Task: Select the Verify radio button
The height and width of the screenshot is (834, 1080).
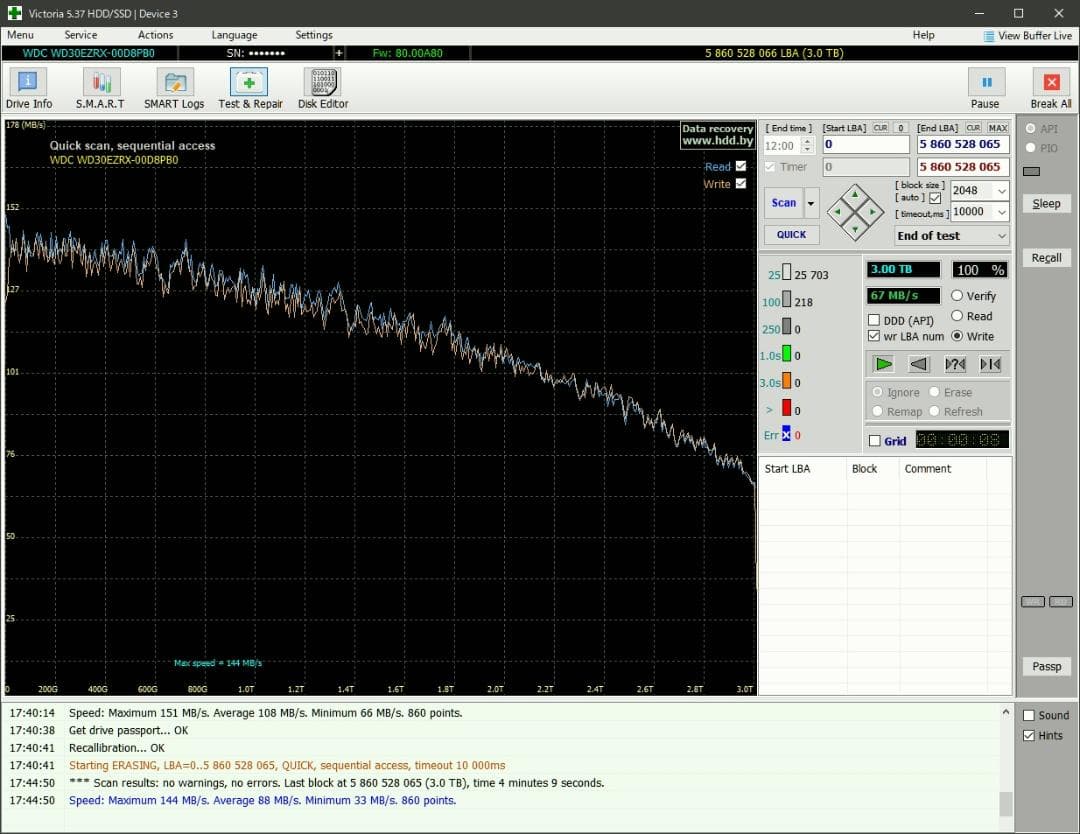Action: (x=957, y=296)
